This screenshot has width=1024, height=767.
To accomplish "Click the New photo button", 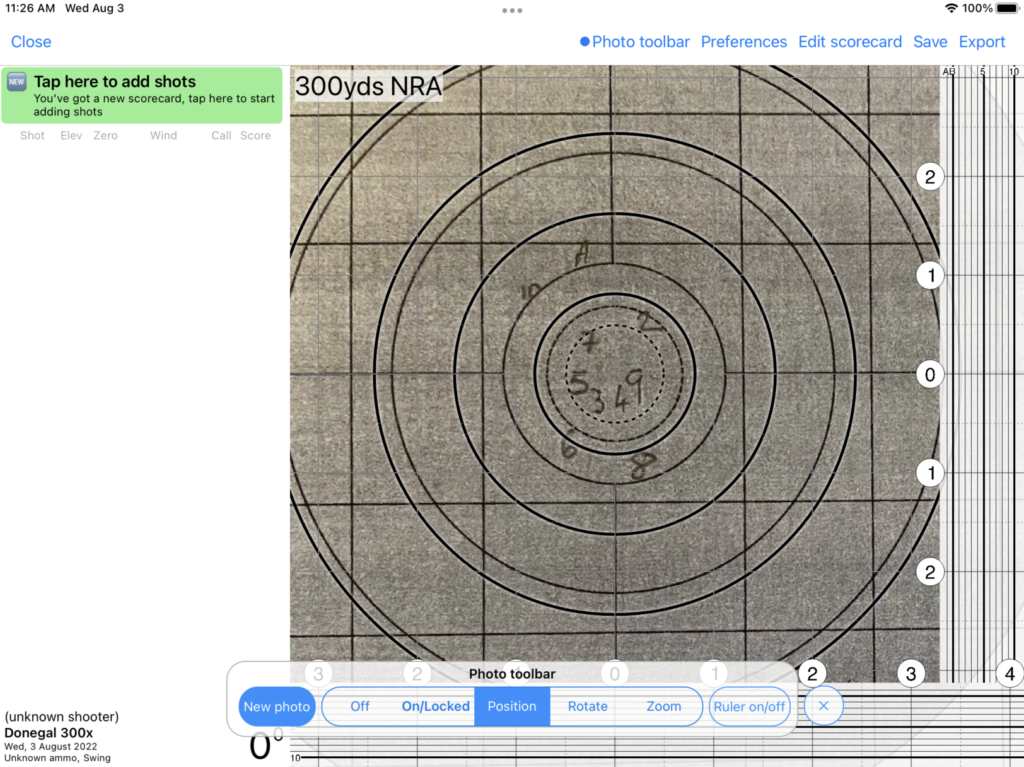I will click(277, 706).
